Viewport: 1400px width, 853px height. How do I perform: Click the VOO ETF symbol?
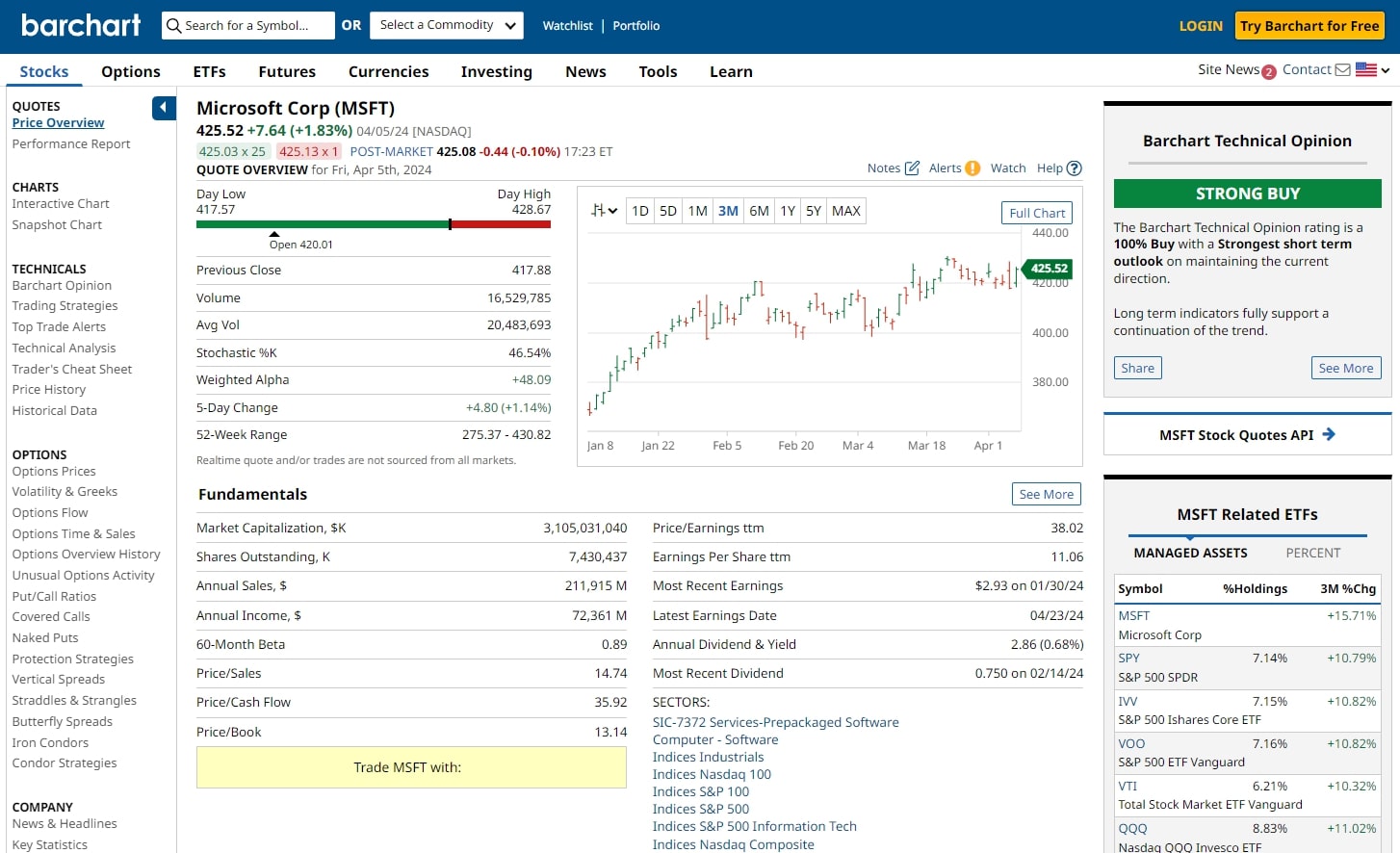click(1131, 744)
